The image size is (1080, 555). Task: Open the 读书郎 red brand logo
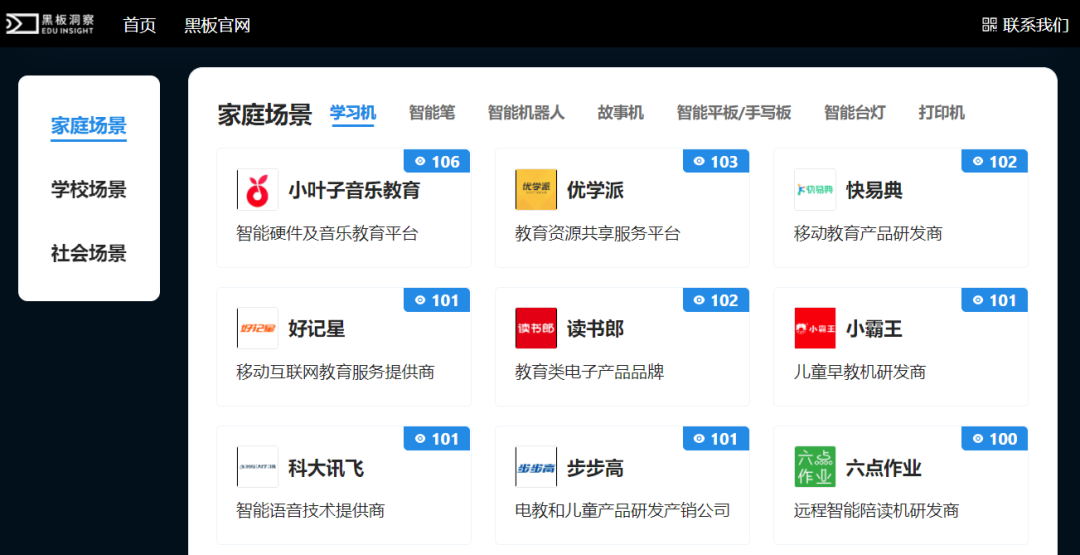pyautogui.click(x=536, y=328)
